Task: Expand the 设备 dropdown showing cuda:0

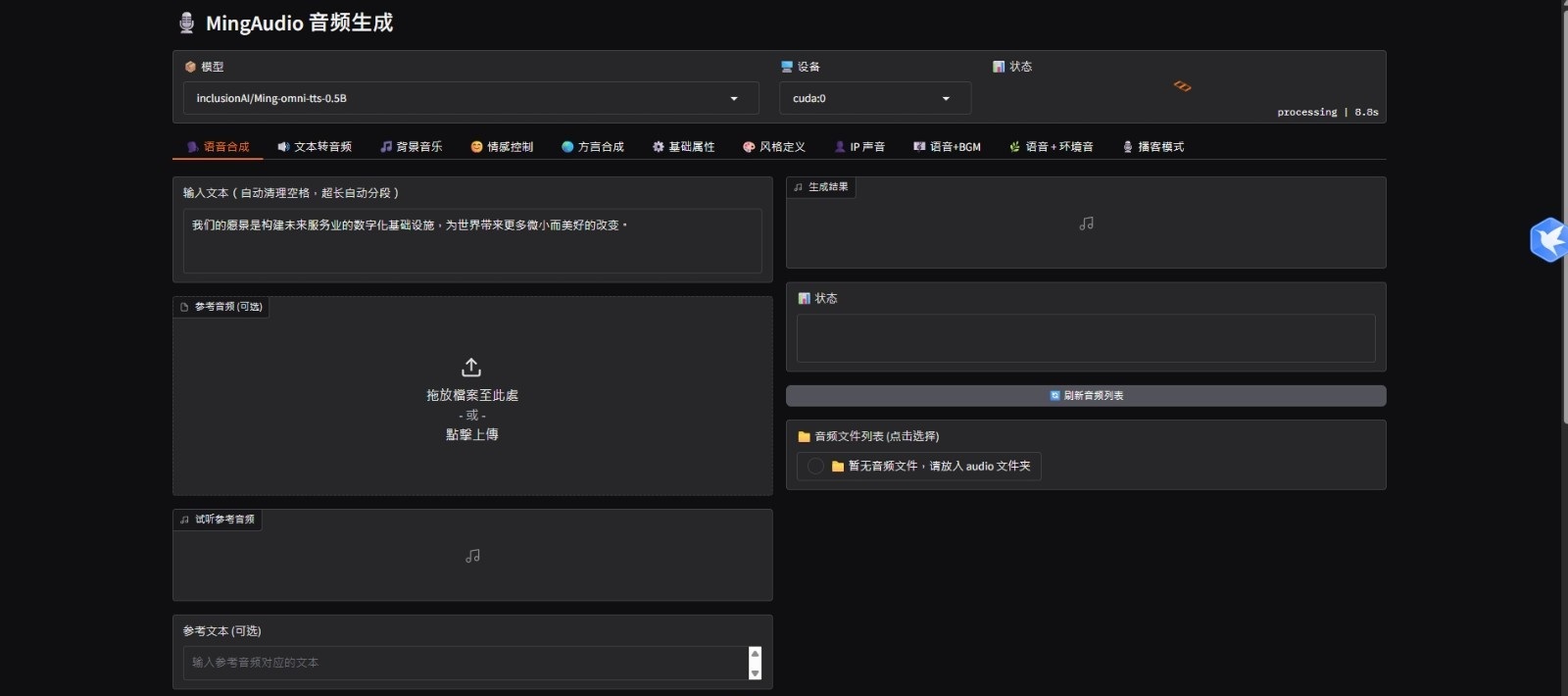Action: (x=874, y=98)
